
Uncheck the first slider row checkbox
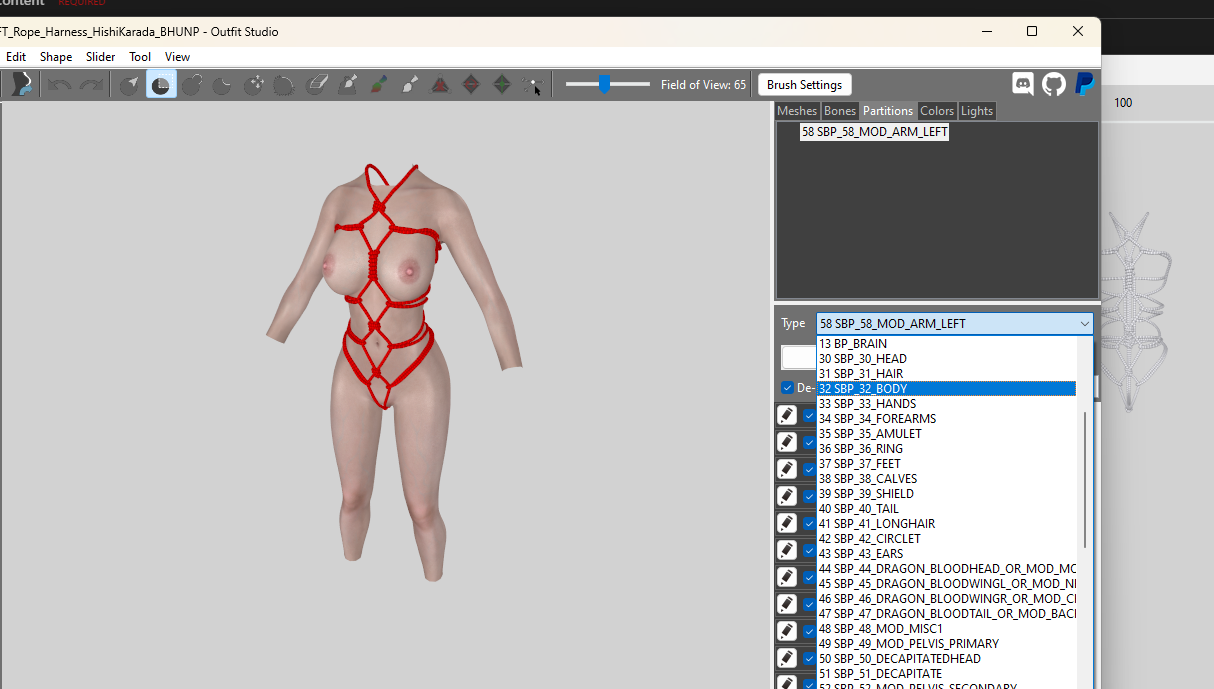(809, 415)
